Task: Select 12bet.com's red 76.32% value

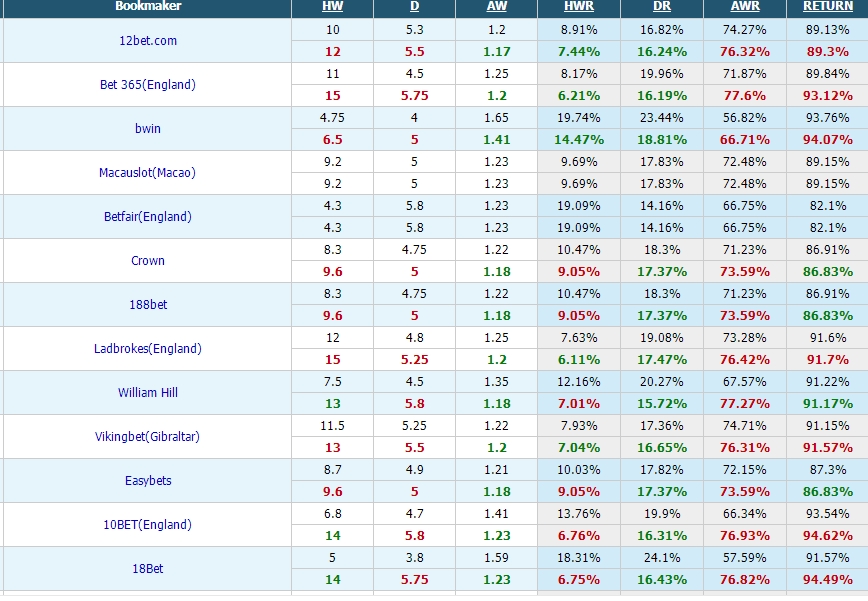Action: (745, 51)
